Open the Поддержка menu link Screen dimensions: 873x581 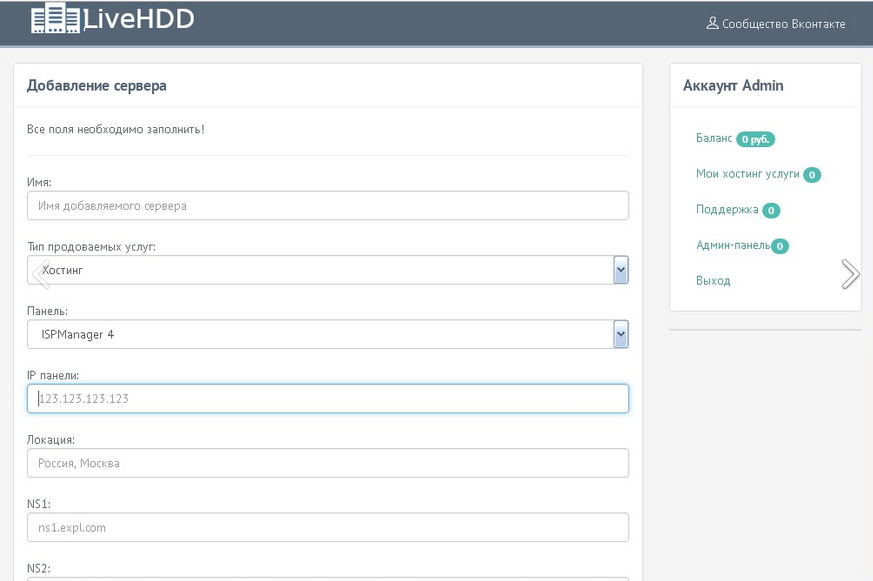[728, 210]
